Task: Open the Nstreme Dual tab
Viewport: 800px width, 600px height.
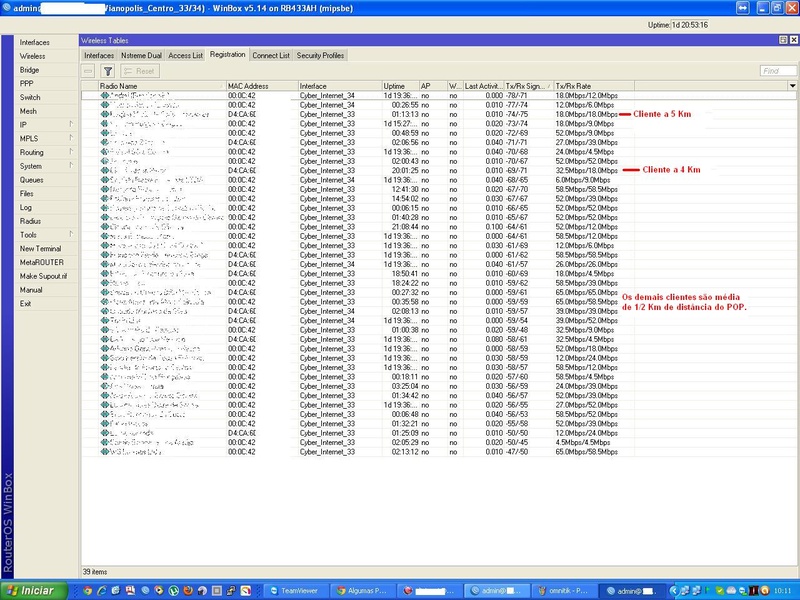Action: pyautogui.click(x=141, y=55)
